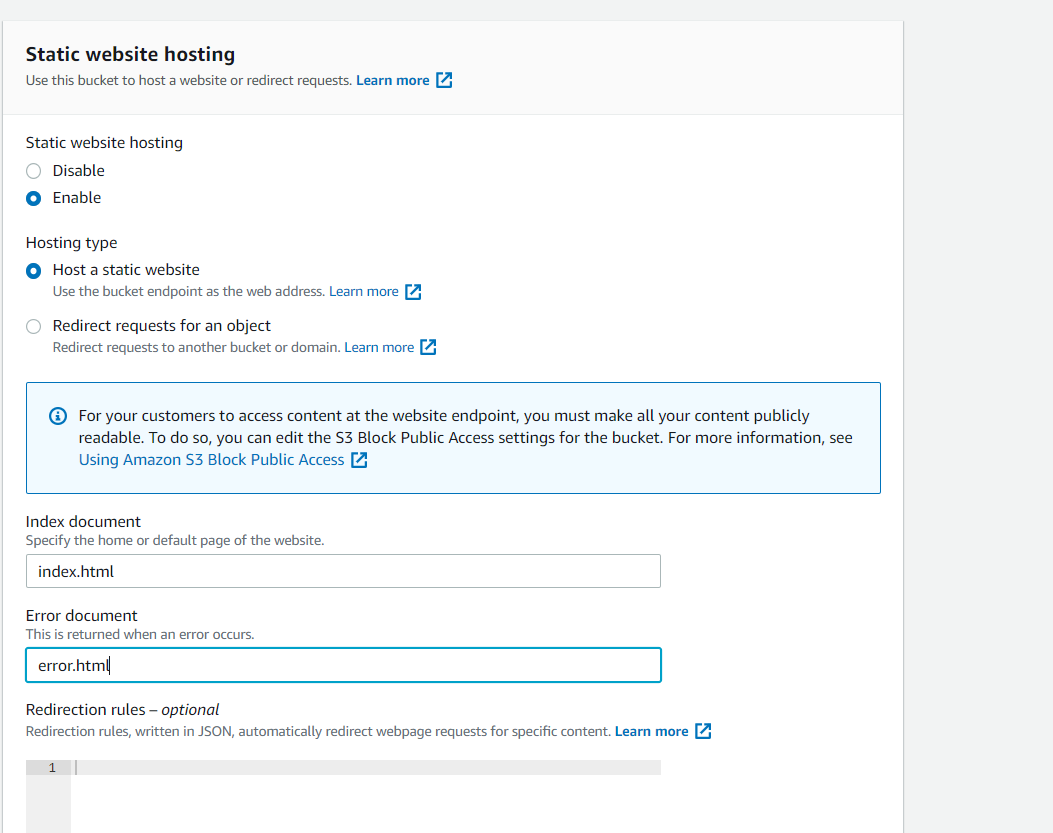Click external link icon after redirect Learn more
Screen dimensions: 1053x833
[428, 347]
